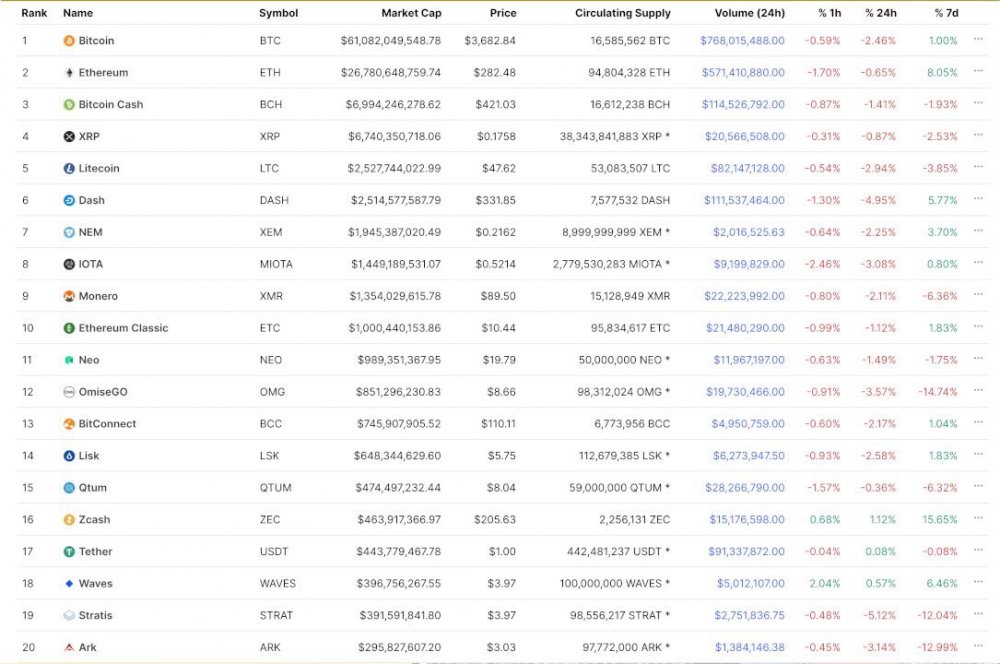Select Lisk price $5.75

[501, 455]
